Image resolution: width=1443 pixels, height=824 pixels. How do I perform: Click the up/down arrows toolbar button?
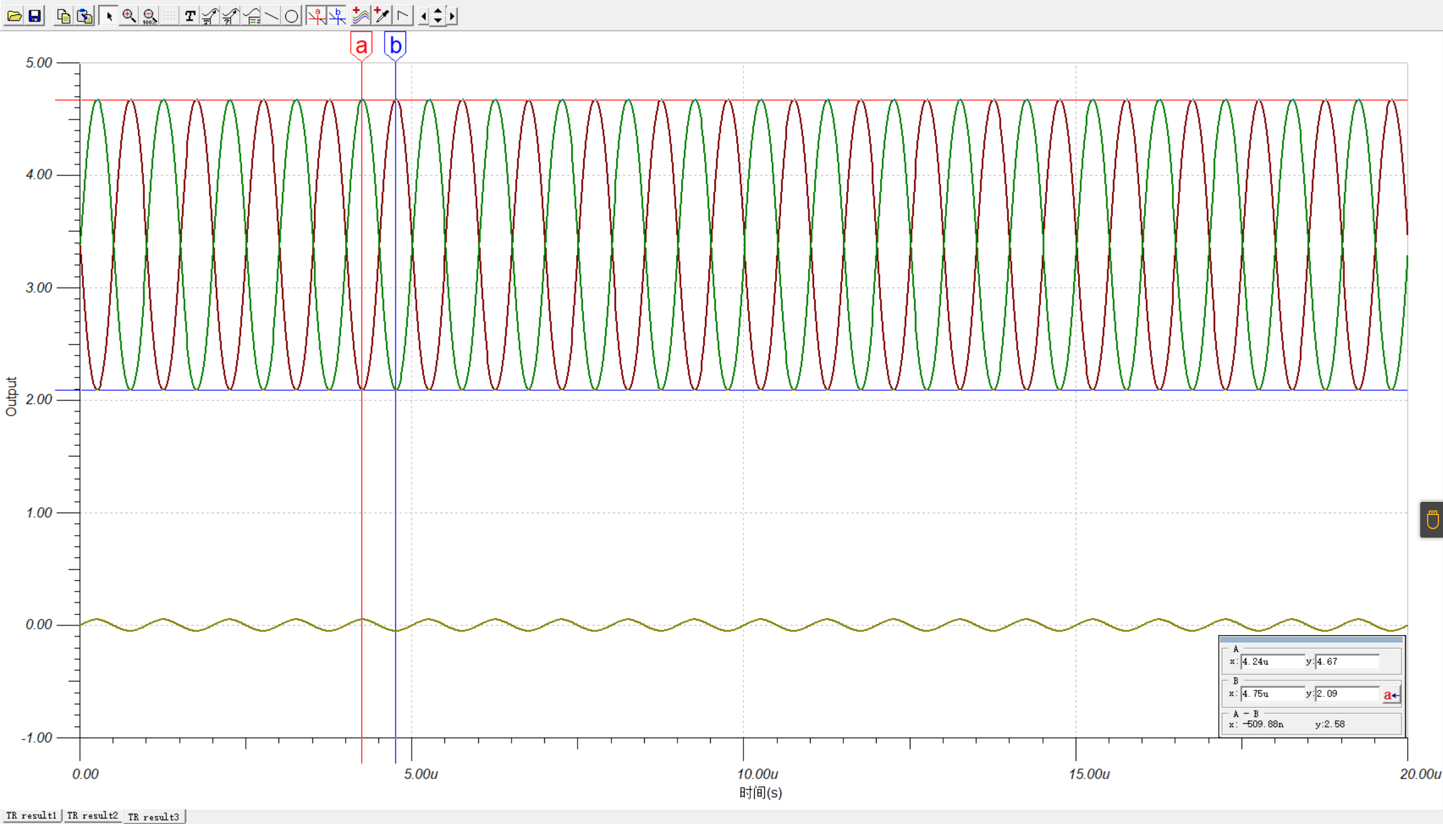pos(438,16)
